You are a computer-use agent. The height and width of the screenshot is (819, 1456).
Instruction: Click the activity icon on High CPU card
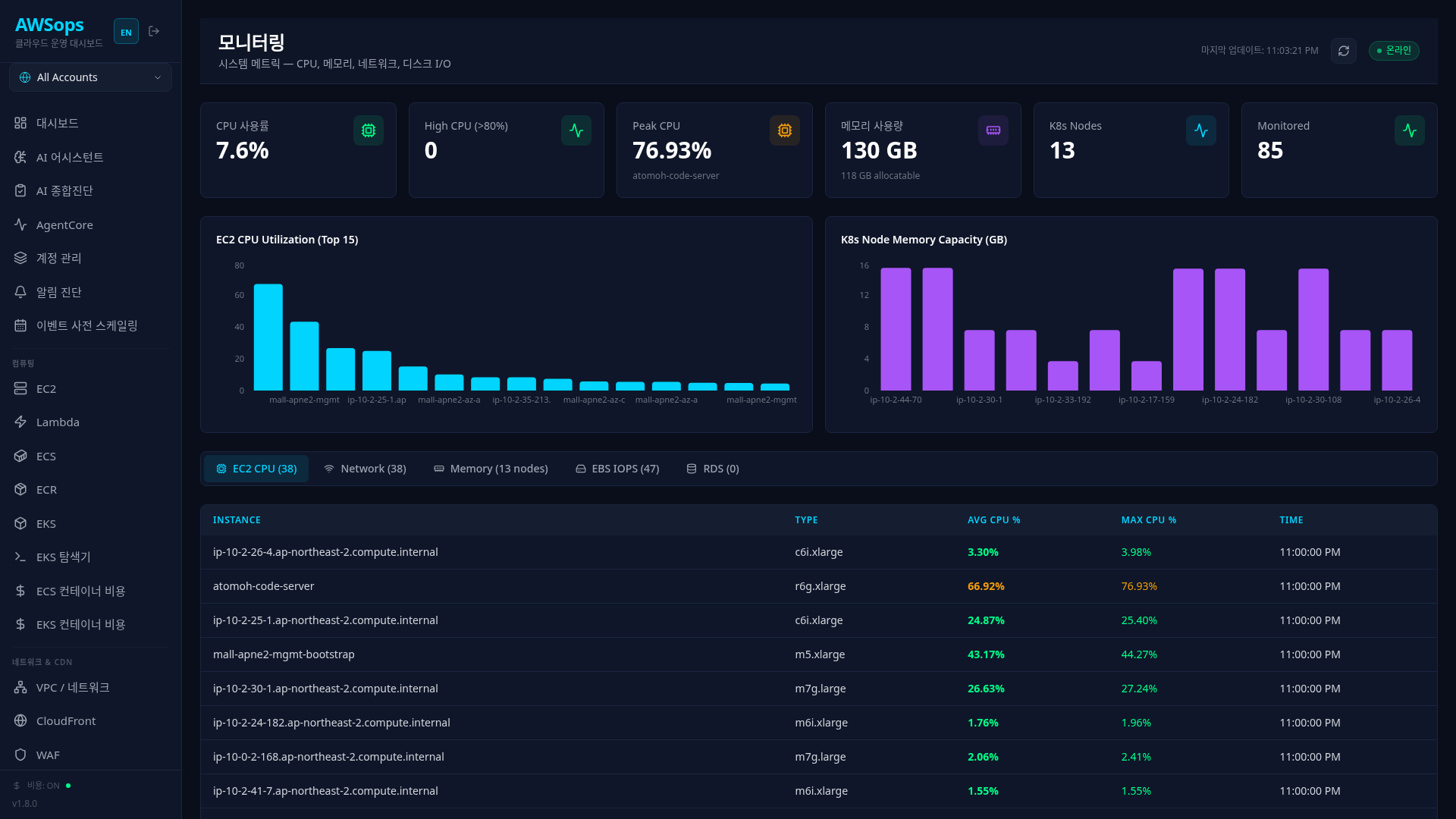pyautogui.click(x=576, y=130)
